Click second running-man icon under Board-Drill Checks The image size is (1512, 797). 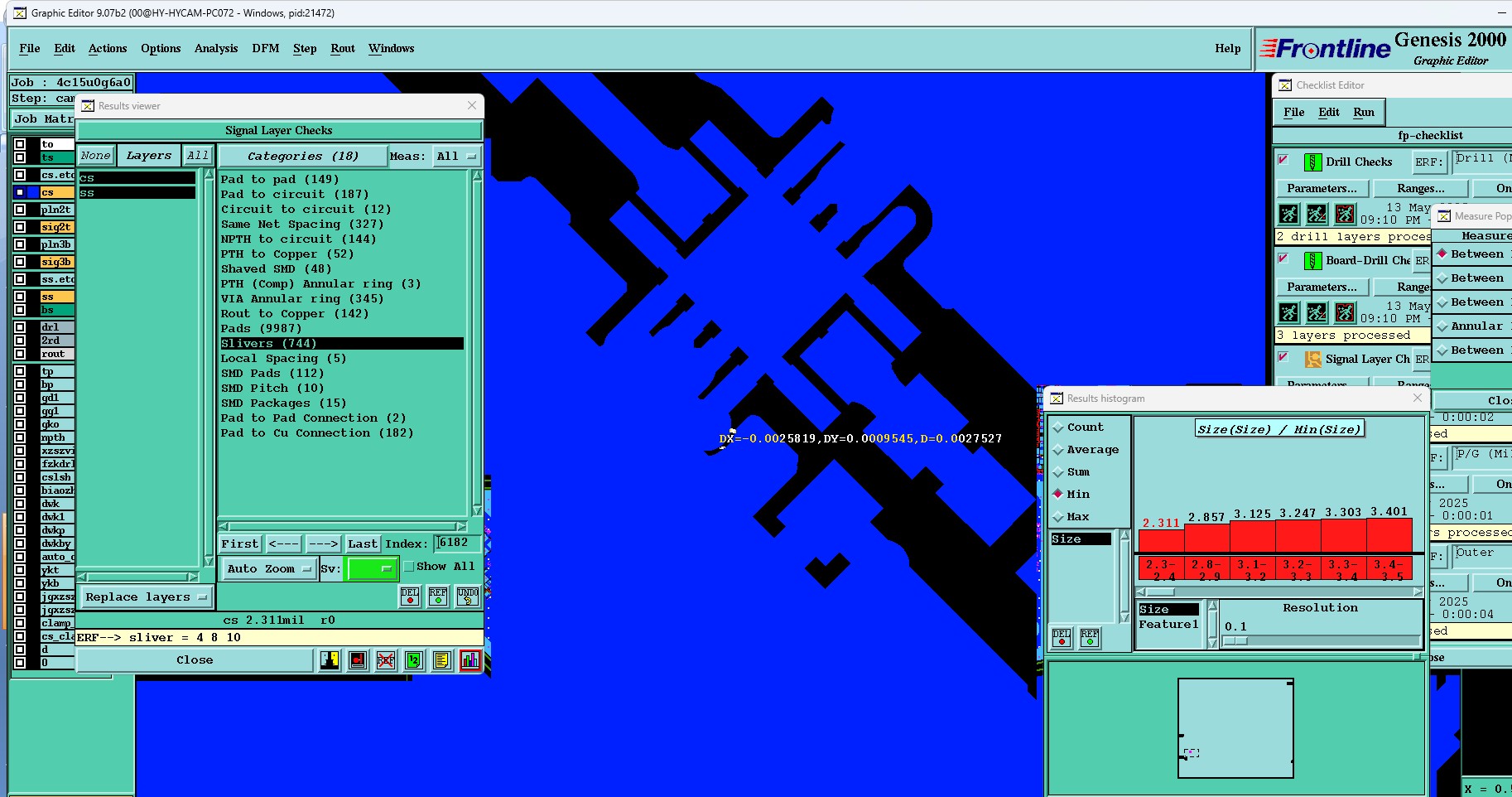[x=1317, y=312]
